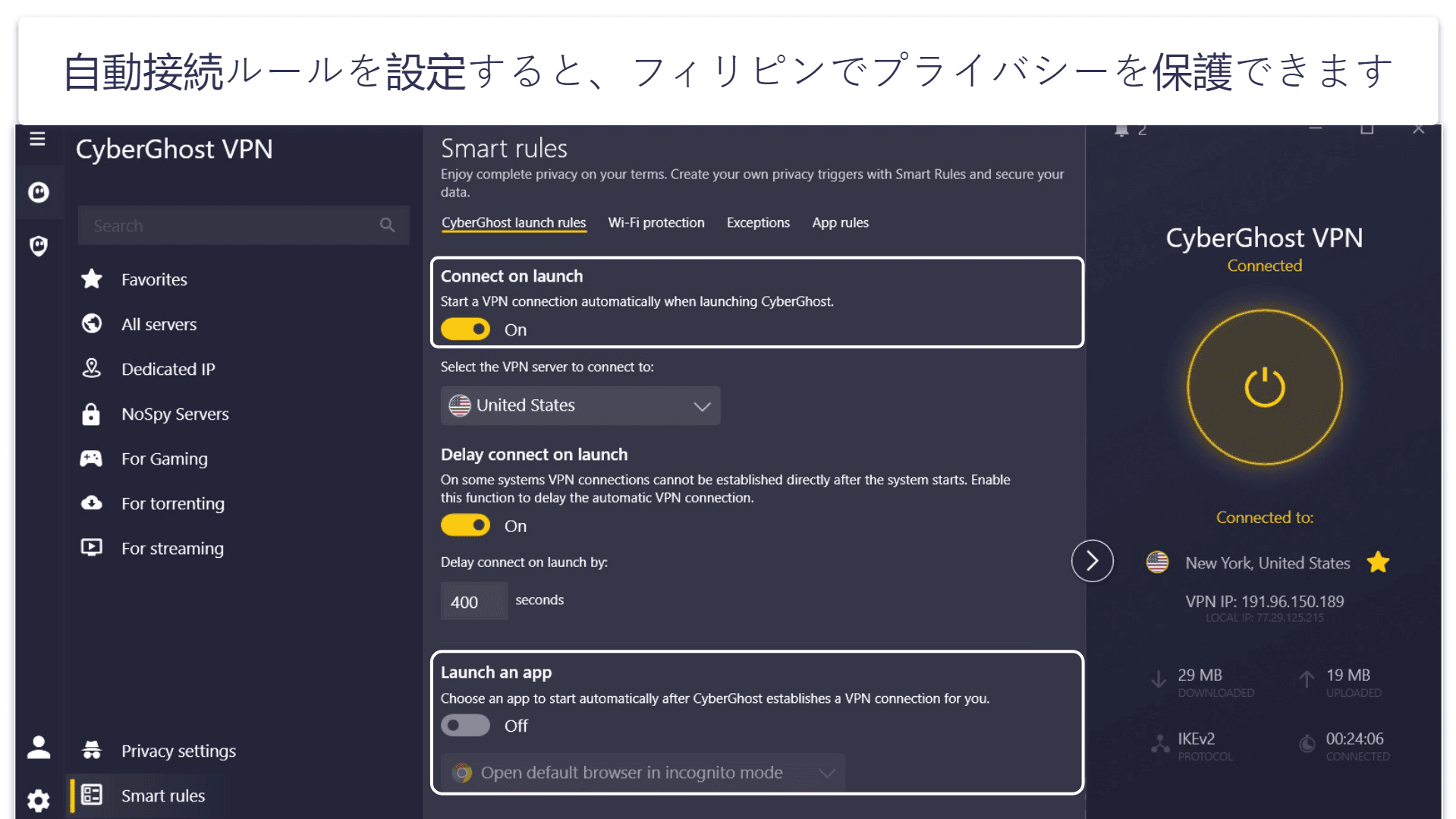Click the VPN IP 191.96.150.189 text
This screenshot has height=819, width=1456.
click(x=1264, y=601)
